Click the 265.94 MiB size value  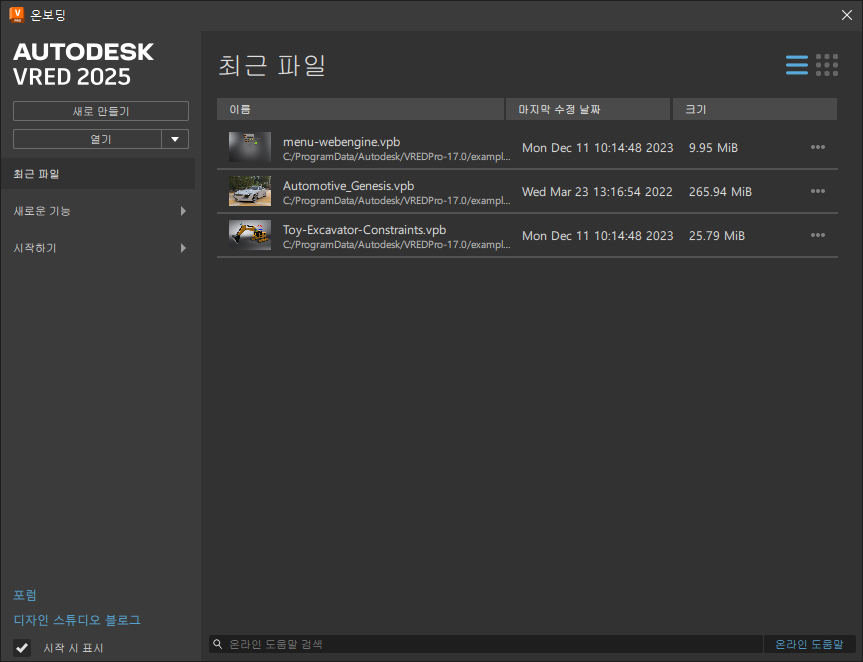click(720, 192)
